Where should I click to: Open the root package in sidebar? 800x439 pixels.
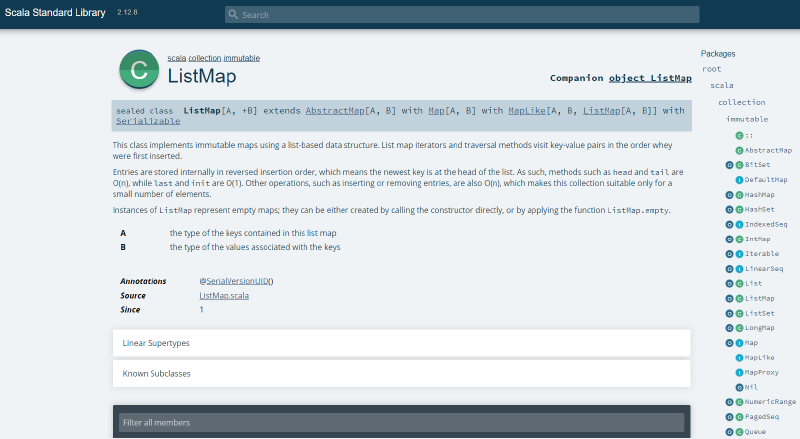pyautogui.click(x=711, y=69)
